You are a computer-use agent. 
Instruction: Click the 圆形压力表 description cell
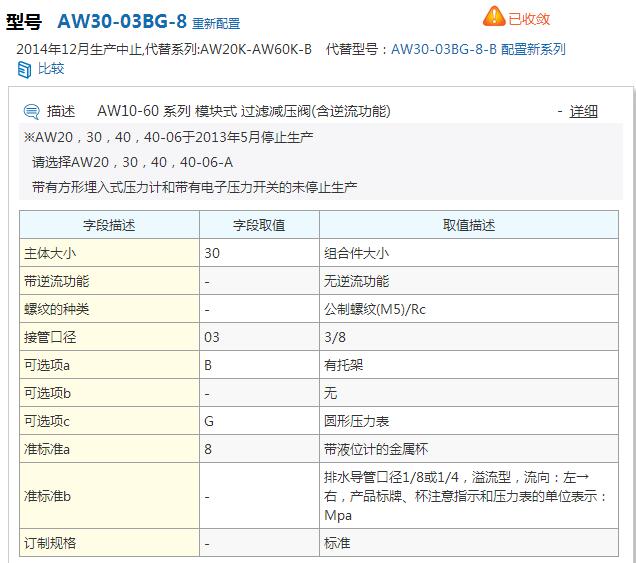coord(469,421)
